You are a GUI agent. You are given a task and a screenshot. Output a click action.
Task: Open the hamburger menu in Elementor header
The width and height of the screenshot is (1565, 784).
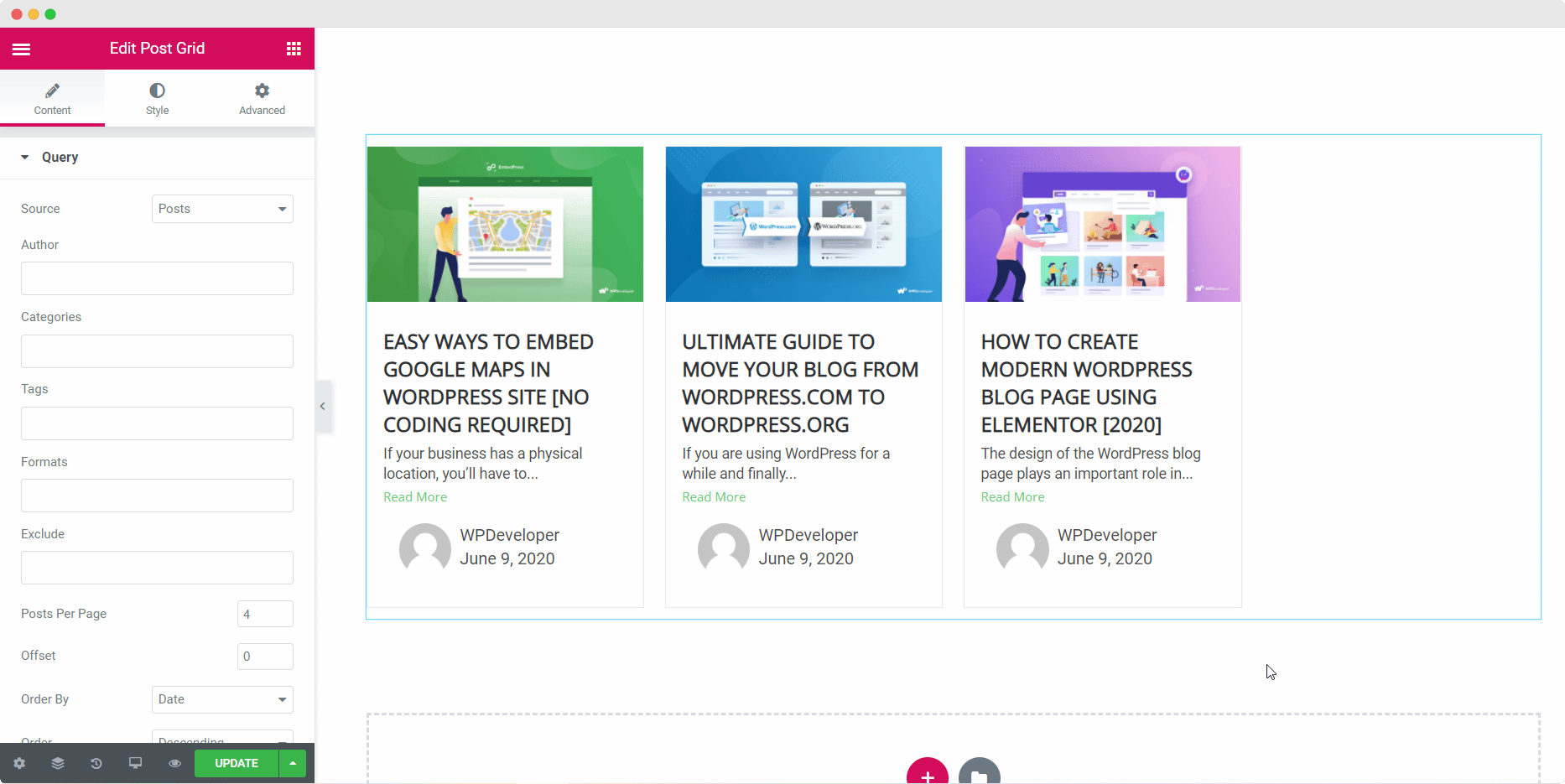pos(22,49)
